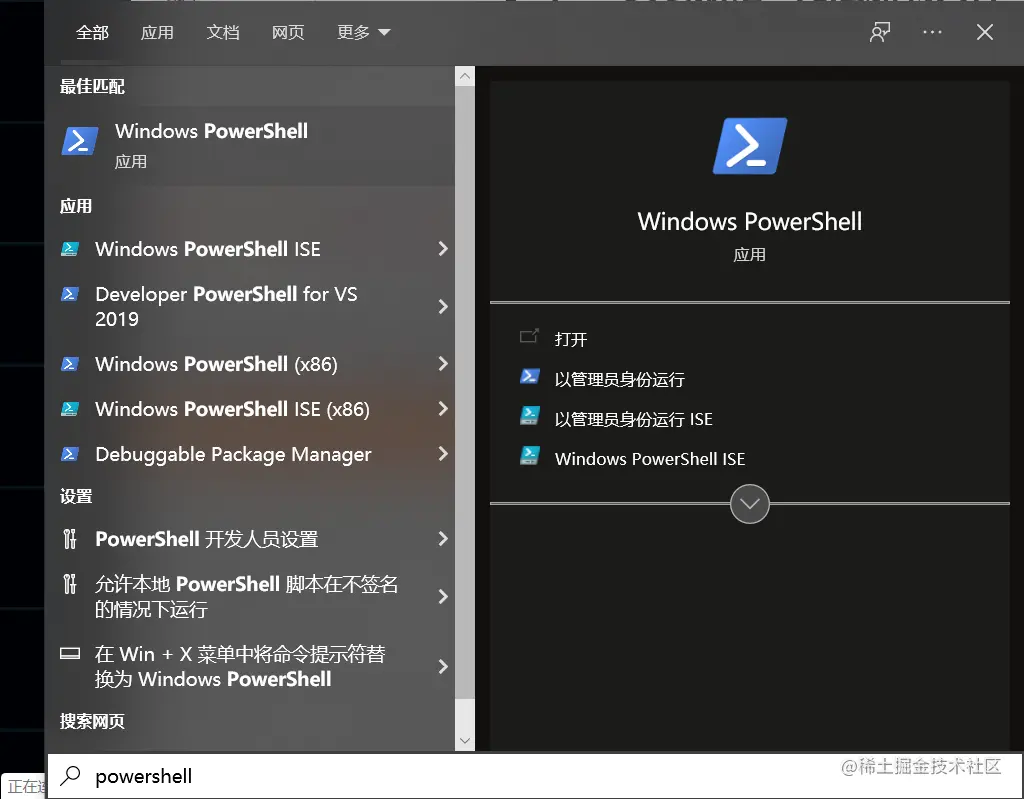Click icon next to 以管理员身份运行
The height and width of the screenshot is (799, 1024).
coord(530,377)
